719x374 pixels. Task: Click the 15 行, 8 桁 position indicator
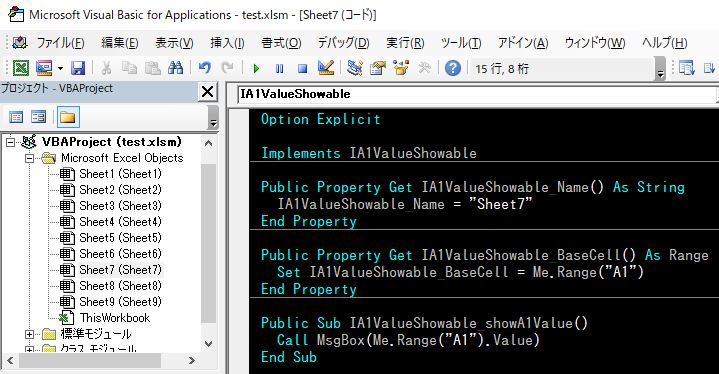click(x=503, y=69)
